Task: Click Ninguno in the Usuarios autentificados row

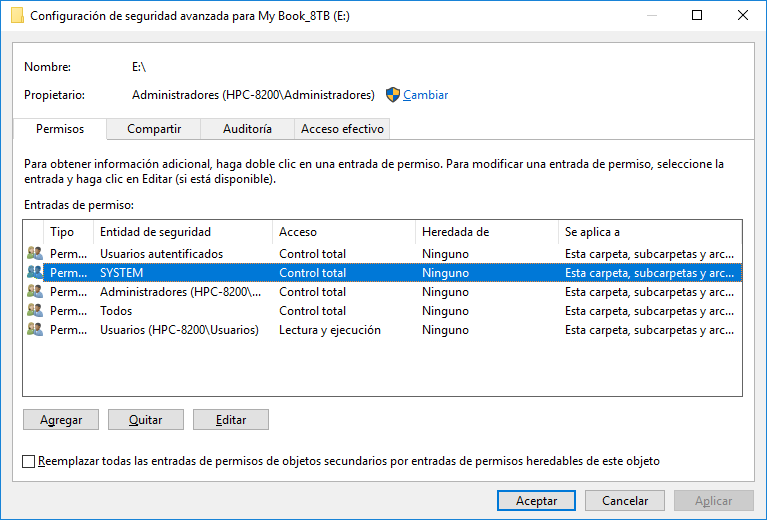Action: pos(445,254)
